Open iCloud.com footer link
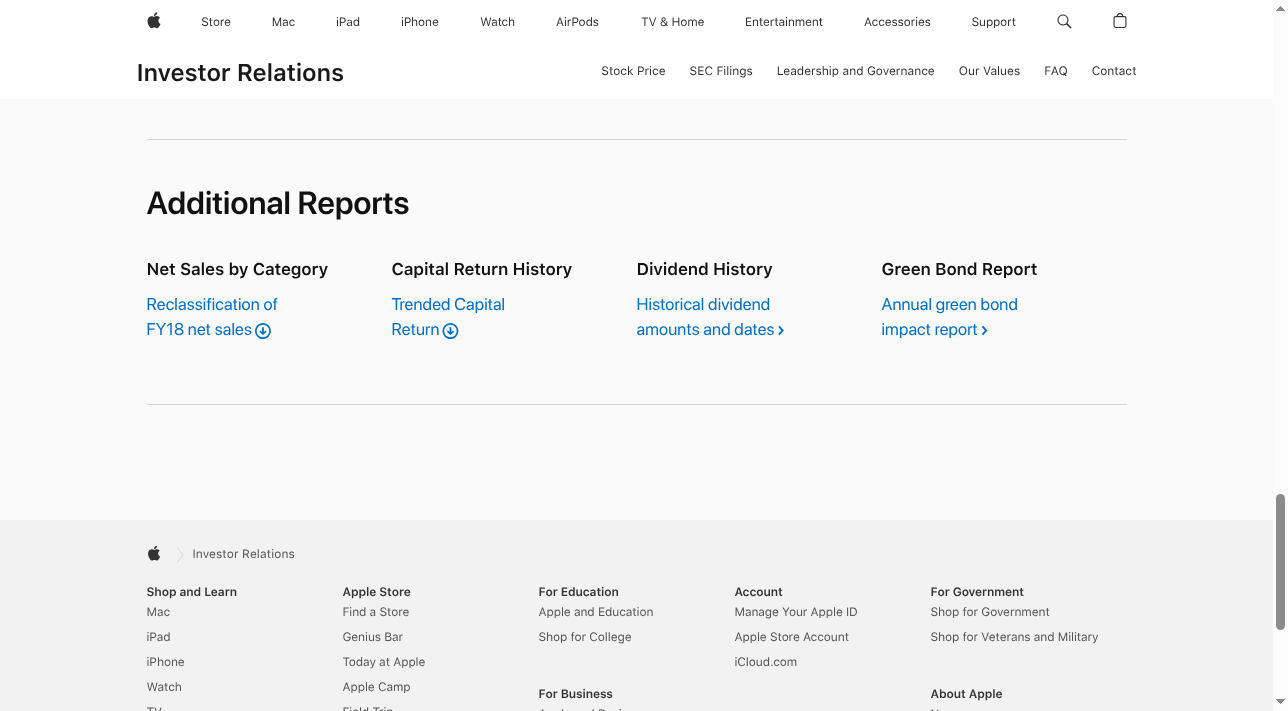 click(765, 662)
